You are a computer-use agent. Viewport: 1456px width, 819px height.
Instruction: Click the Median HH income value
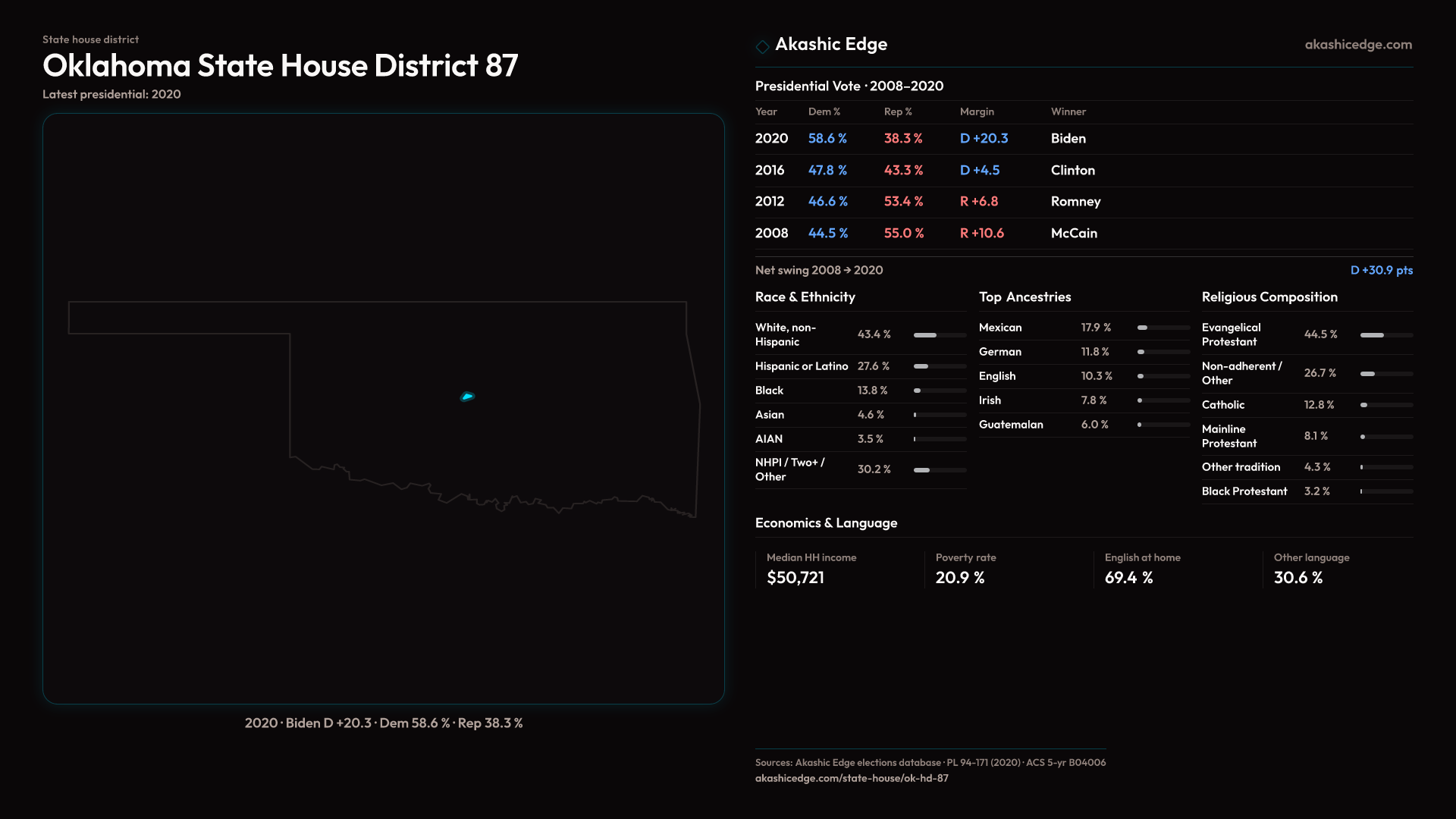pos(795,578)
